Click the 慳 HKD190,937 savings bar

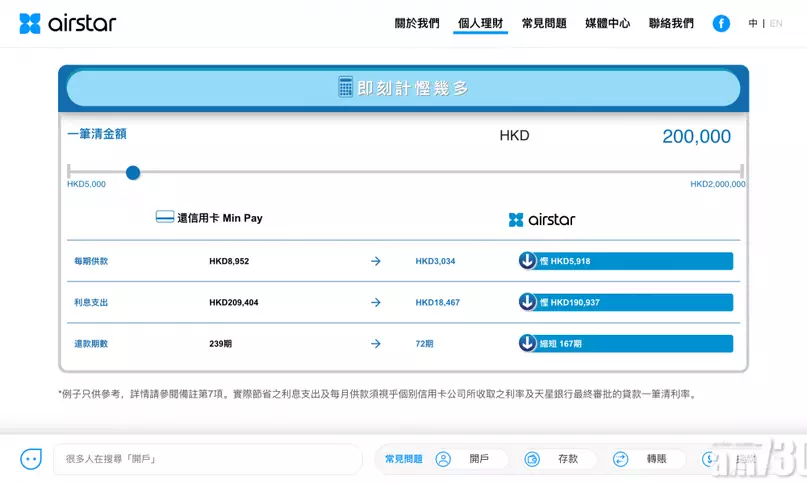[x=626, y=302]
